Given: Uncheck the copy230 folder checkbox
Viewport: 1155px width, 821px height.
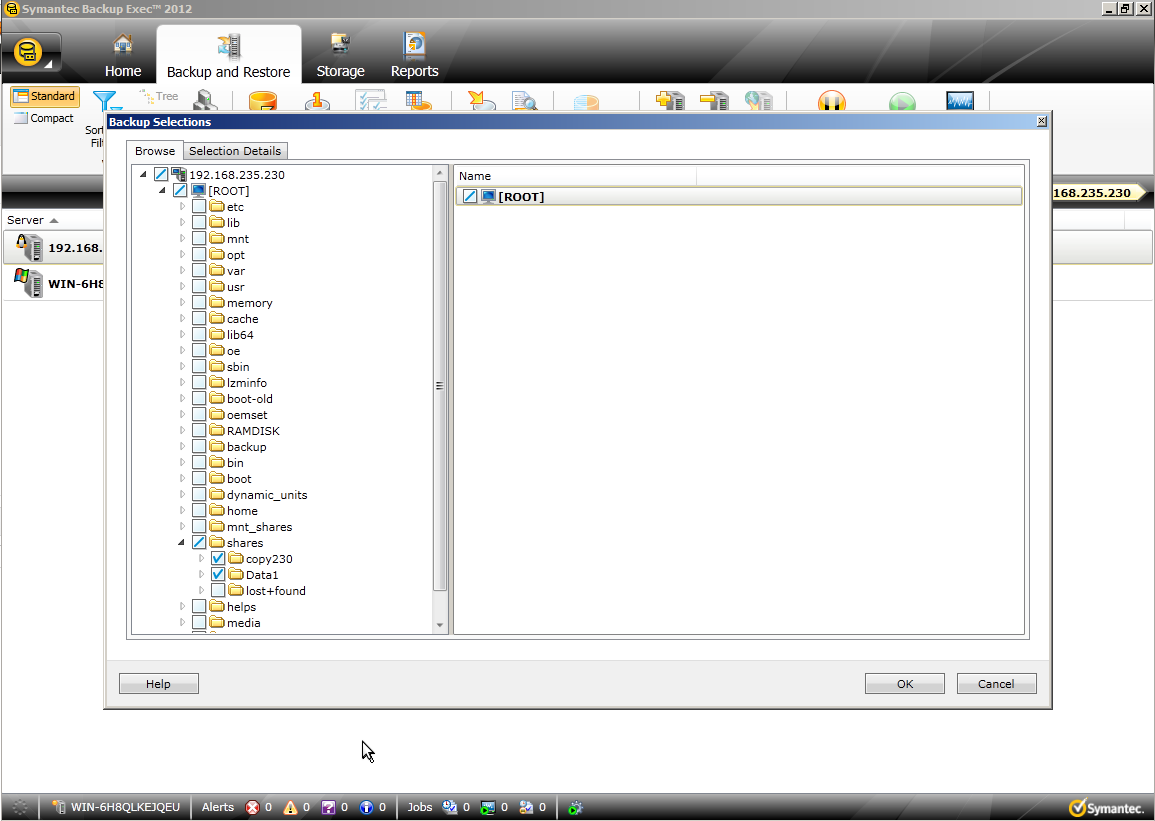Looking at the screenshot, I should 218,559.
